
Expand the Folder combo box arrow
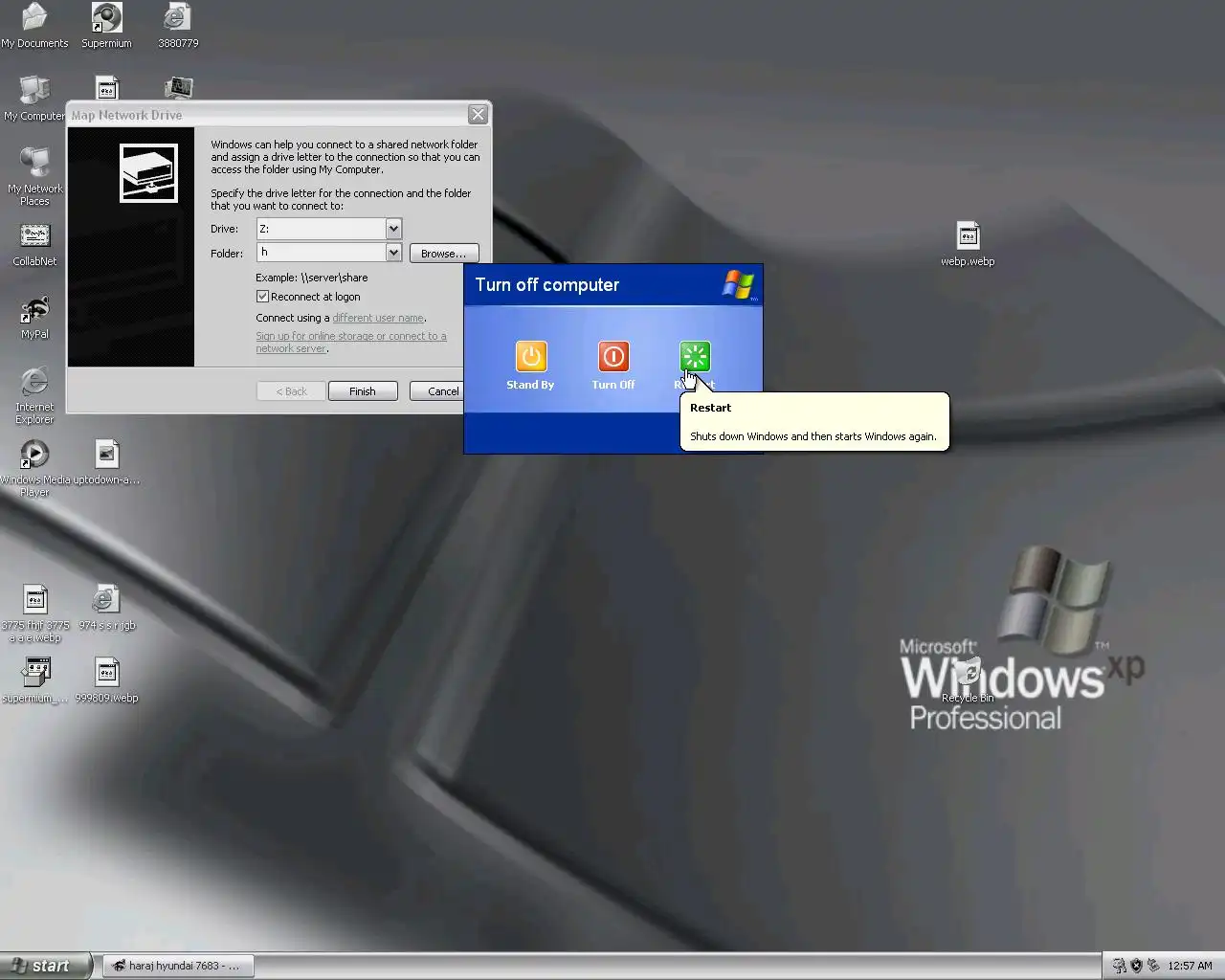point(392,253)
